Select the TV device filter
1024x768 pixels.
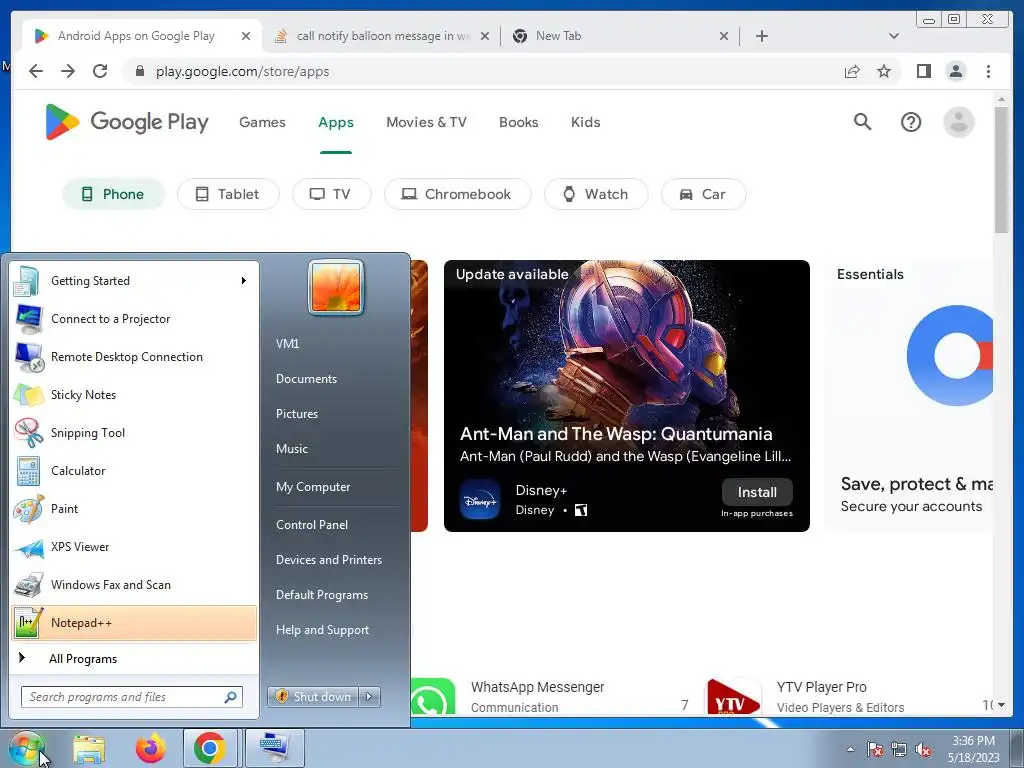[332, 194]
